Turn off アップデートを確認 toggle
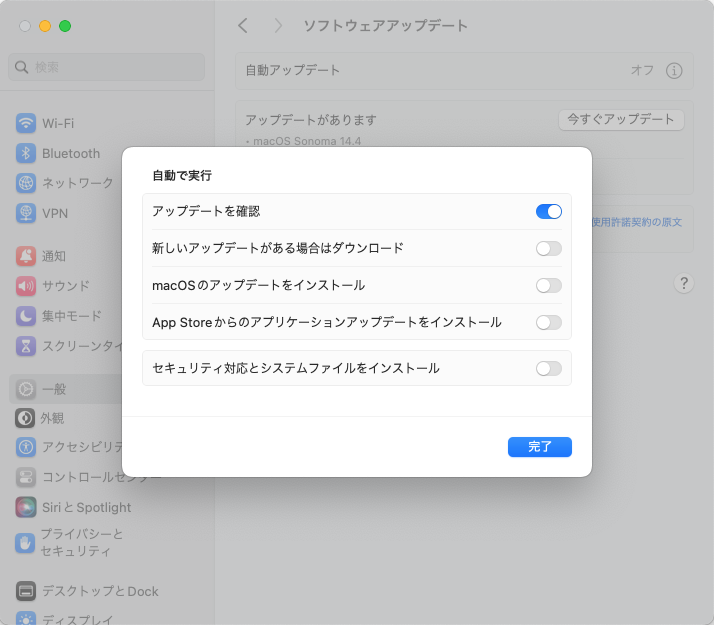714x625 pixels. 549,211
